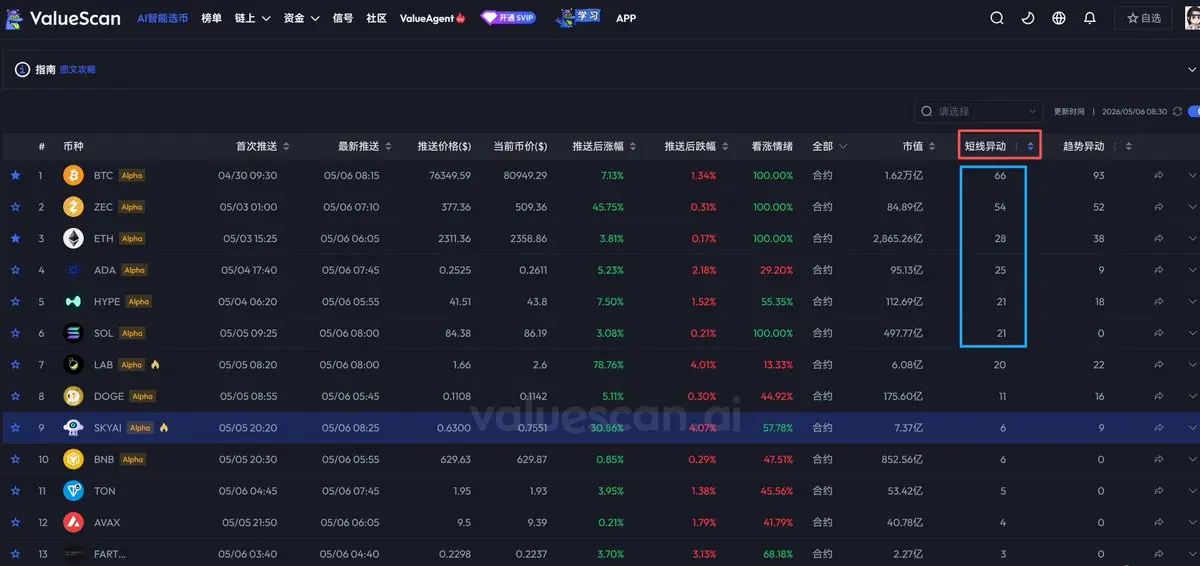Open the search magnifier in the top bar
This screenshot has height=566, width=1200.
pos(997,18)
